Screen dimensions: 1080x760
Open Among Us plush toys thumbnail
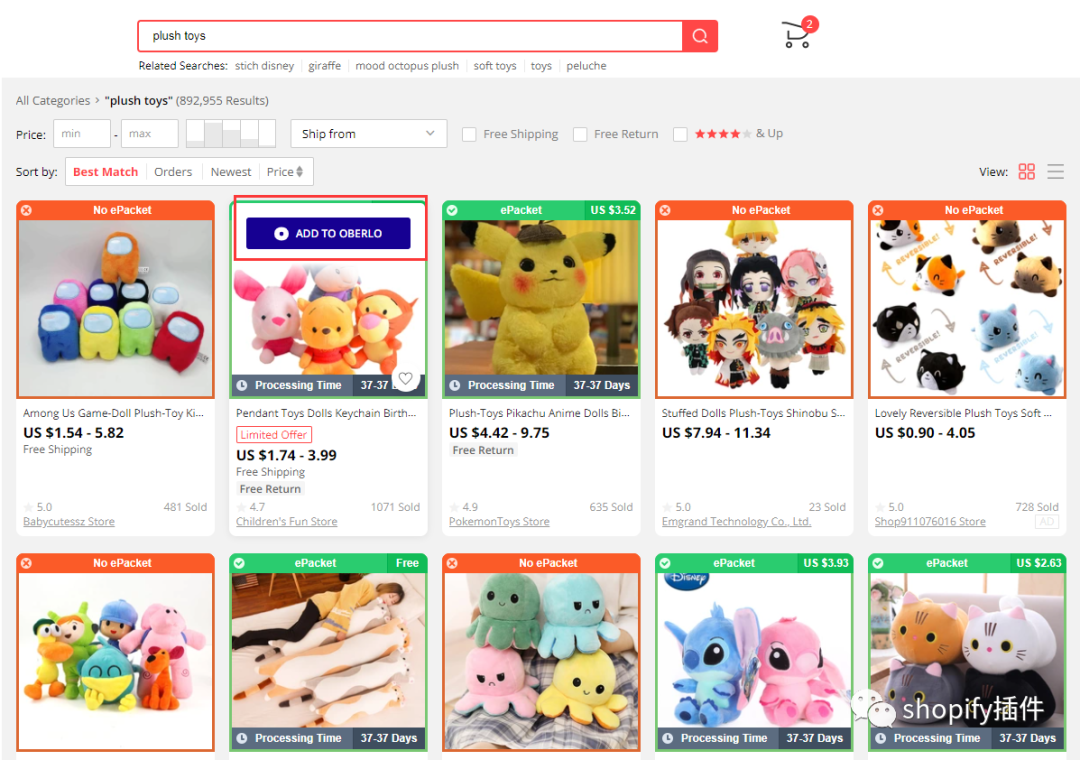click(x=116, y=308)
